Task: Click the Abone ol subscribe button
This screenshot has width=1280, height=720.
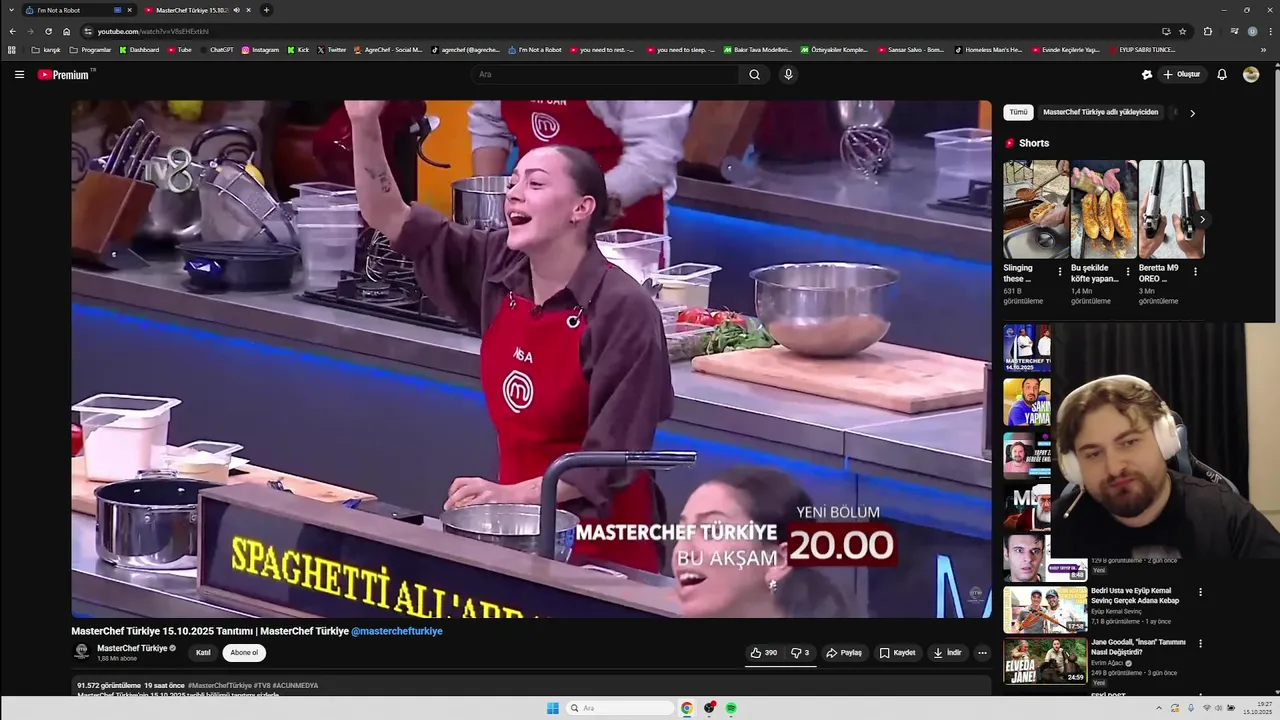Action: pyautogui.click(x=244, y=653)
